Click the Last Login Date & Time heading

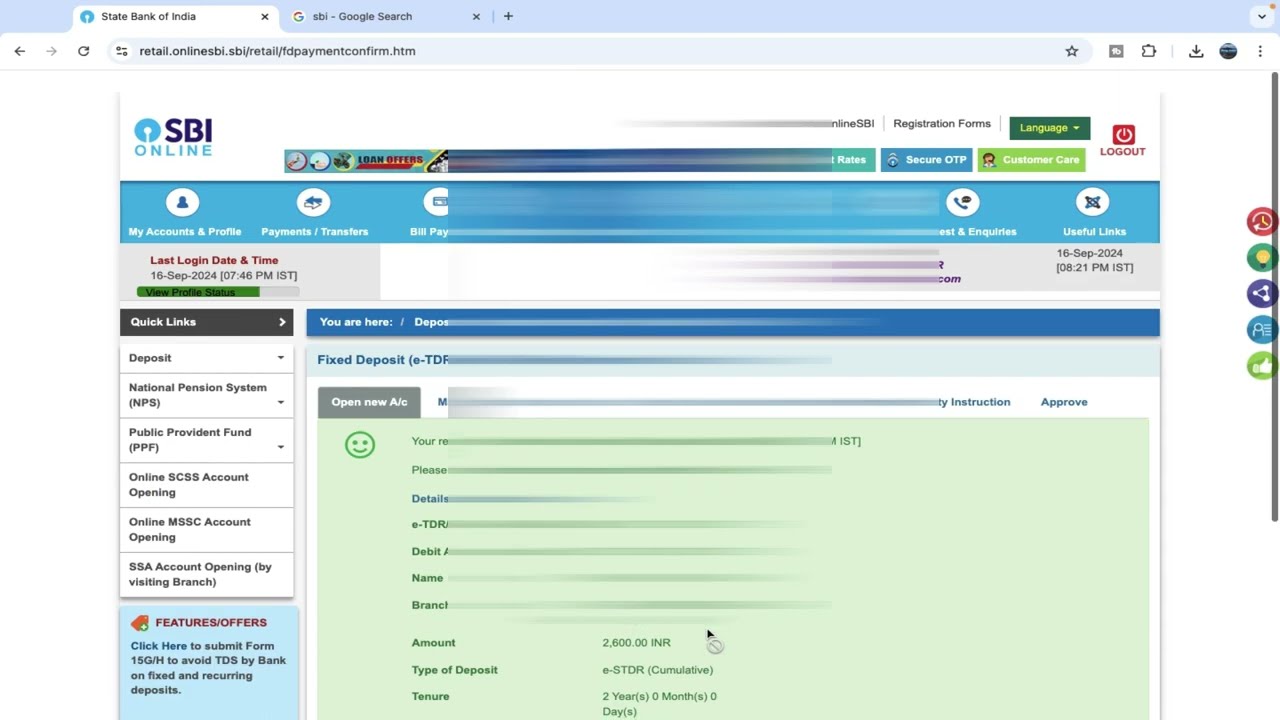tap(214, 261)
